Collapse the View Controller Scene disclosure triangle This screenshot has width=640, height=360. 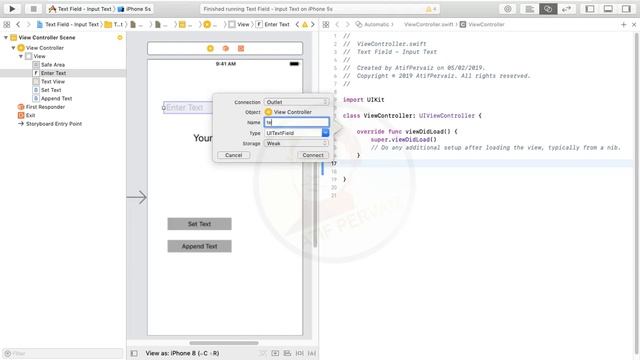6,38
